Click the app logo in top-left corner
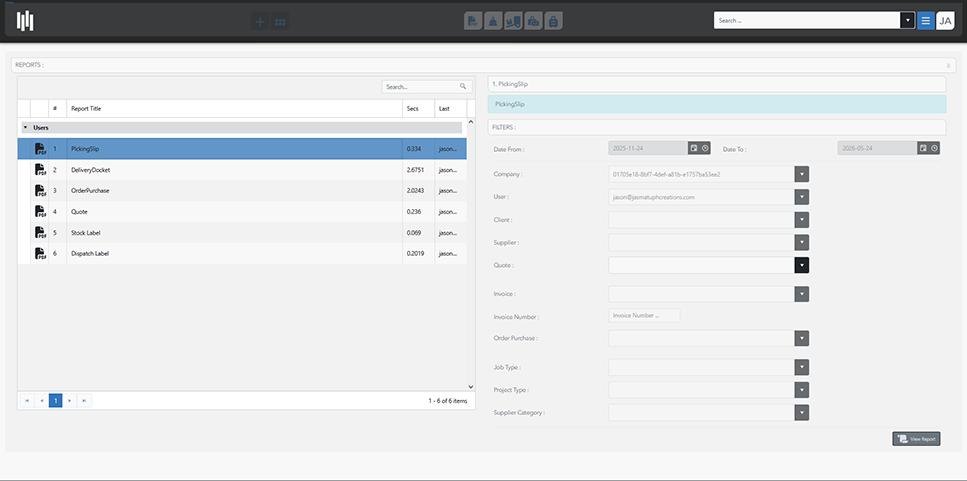This screenshot has width=967, height=481. click(25, 20)
